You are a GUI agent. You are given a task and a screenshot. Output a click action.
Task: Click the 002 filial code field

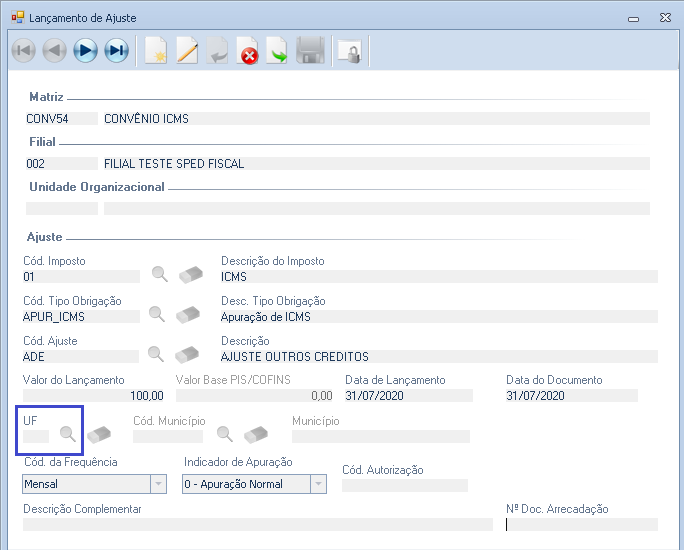[62, 164]
